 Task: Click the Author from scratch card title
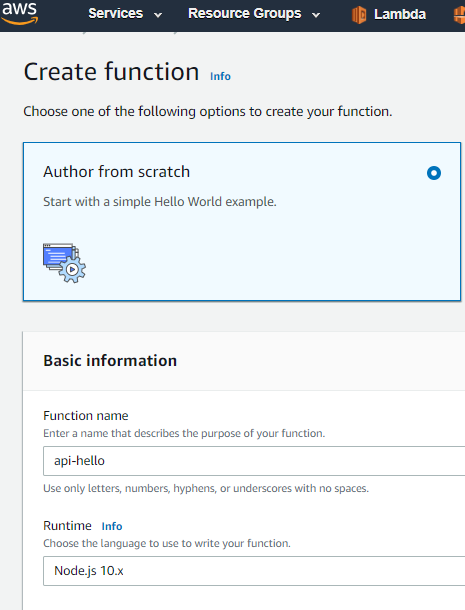pos(116,172)
